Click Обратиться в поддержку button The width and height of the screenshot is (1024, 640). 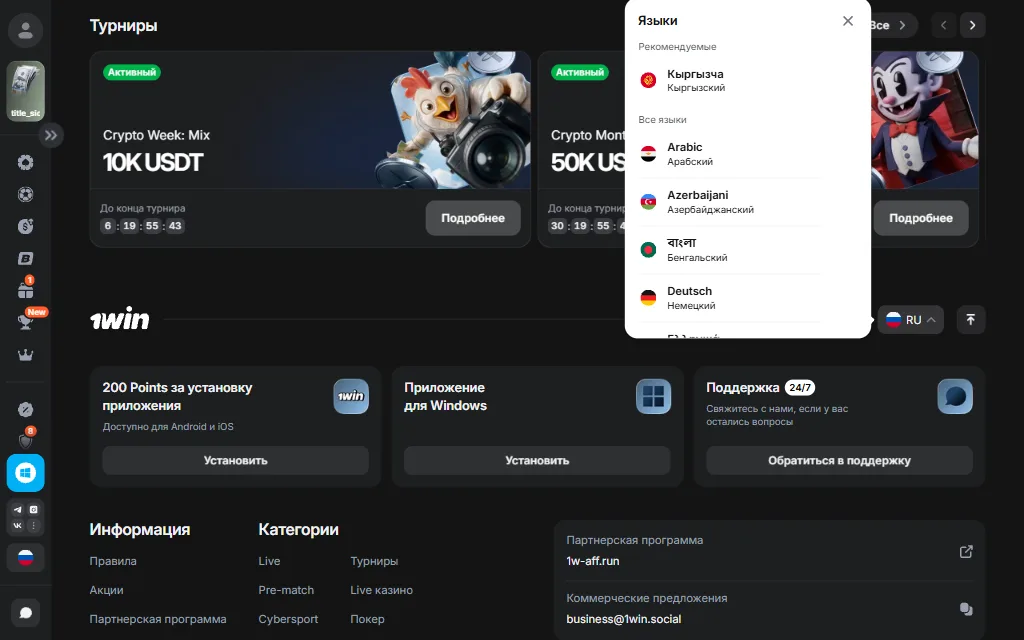839,460
